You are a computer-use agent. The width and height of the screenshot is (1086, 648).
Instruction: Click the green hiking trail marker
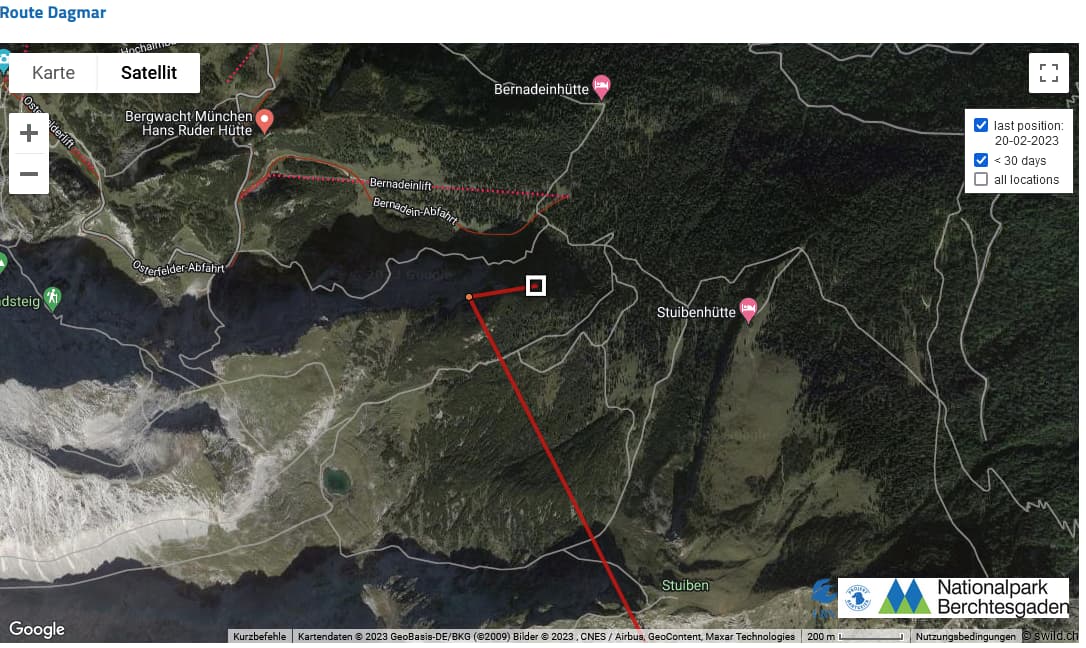52,298
